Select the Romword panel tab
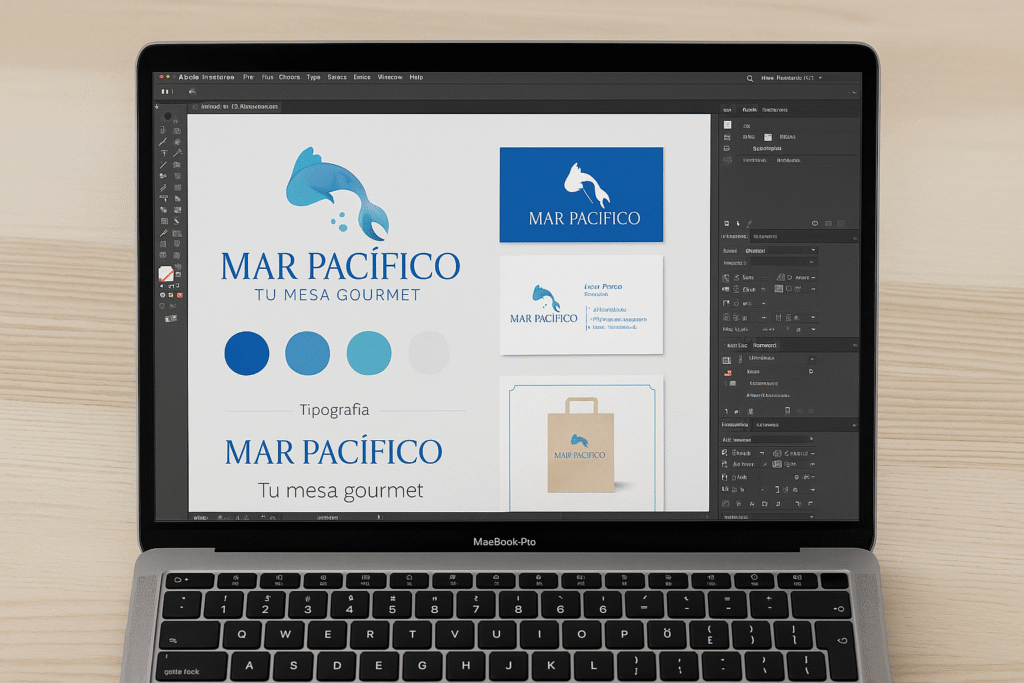1024x683 pixels. pyautogui.click(x=763, y=345)
